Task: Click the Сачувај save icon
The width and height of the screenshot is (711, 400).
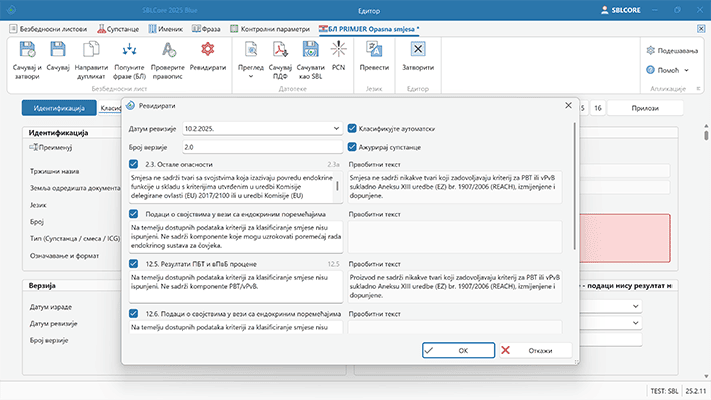Action: (58, 49)
